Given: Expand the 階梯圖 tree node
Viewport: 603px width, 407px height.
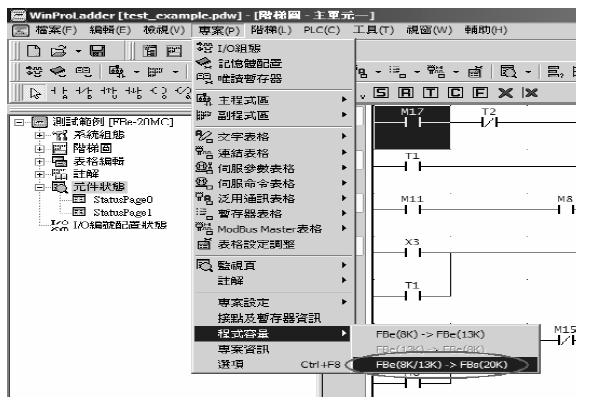Looking at the screenshot, I should pyautogui.click(x=40, y=148).
